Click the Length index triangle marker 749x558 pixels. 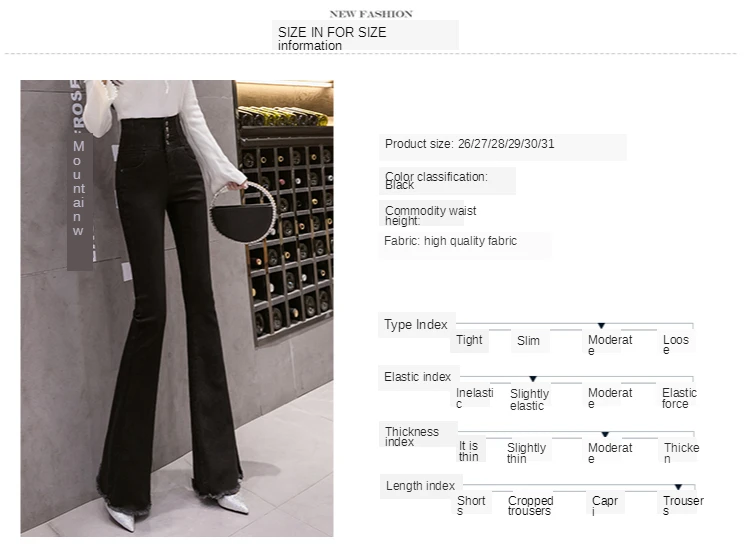pos(678,487)
